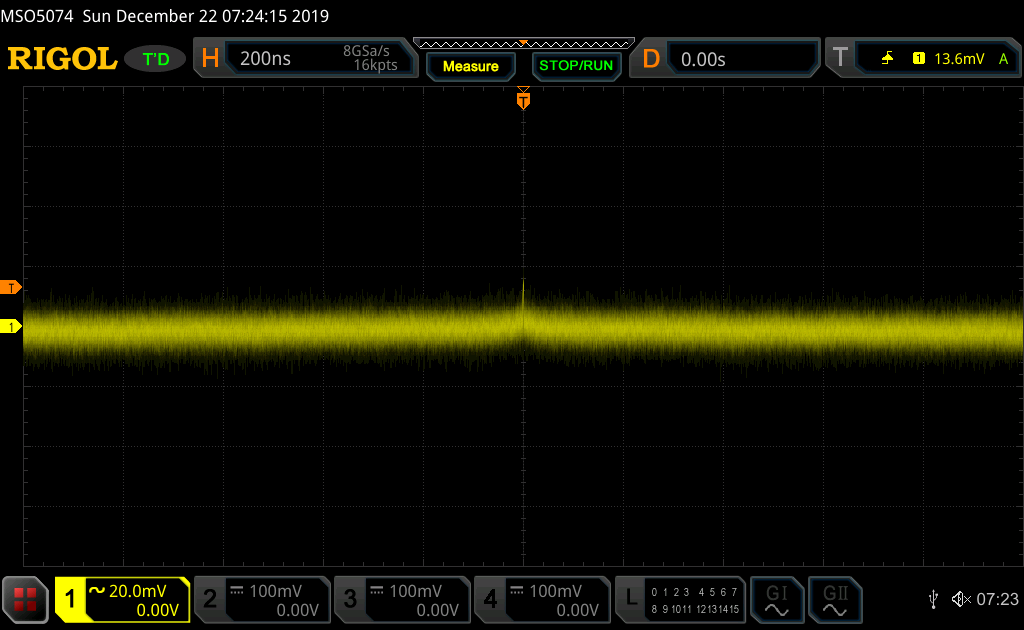The image size is (1024, 630).
Task: Turn on channel 4 input
Action: 540,599
